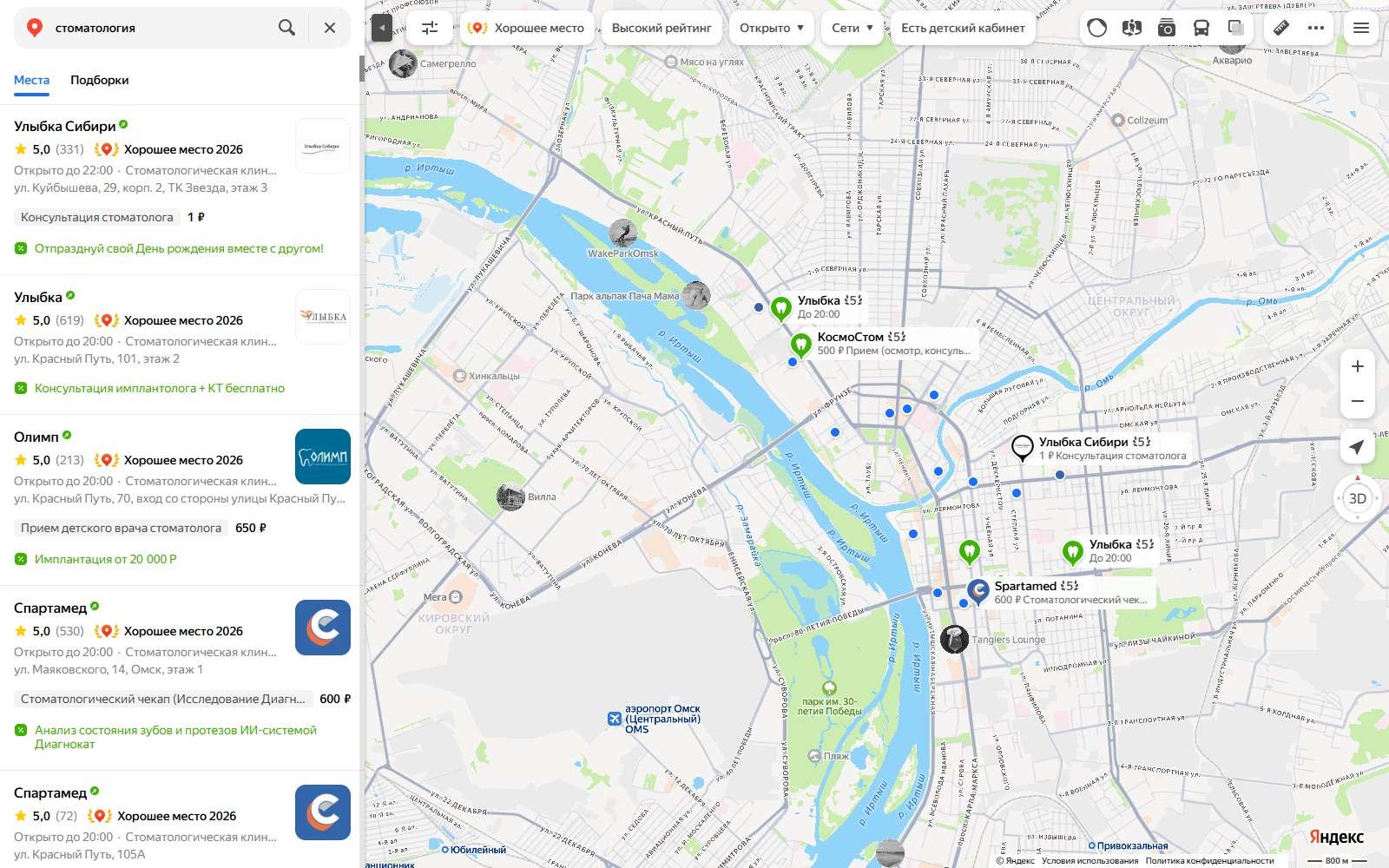Toggle the Высокий рейтинг filter
Viewport: 1389px width, 868px height.
click(662, 28)
